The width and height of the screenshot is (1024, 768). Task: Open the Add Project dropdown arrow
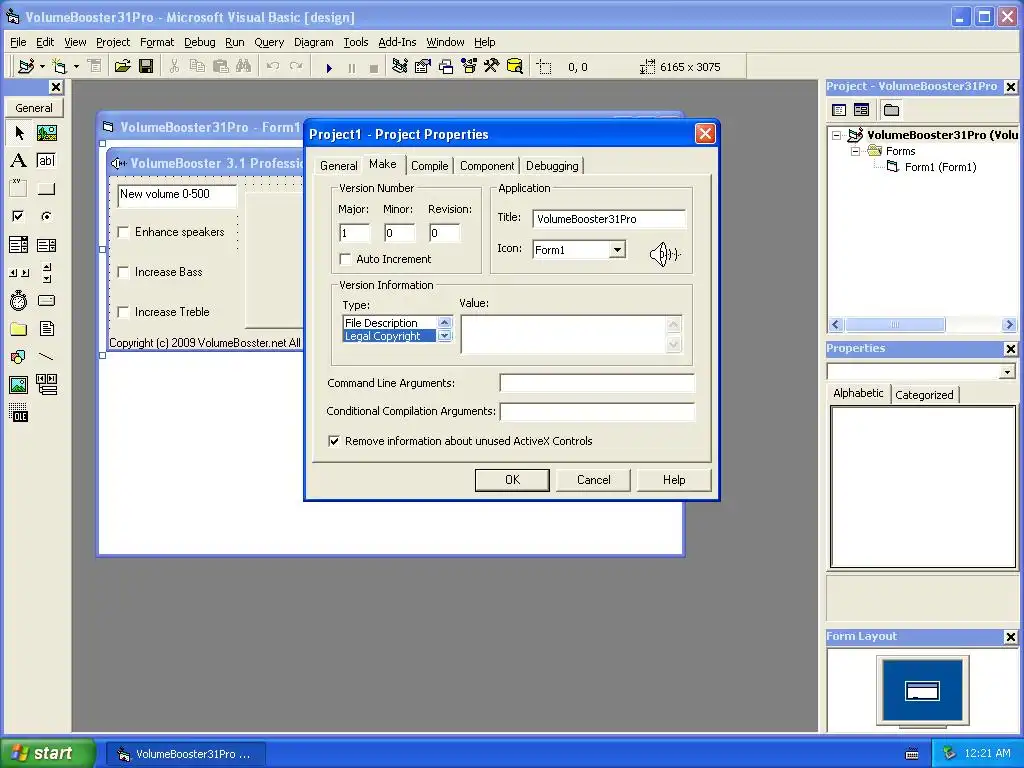pos(42,66)
